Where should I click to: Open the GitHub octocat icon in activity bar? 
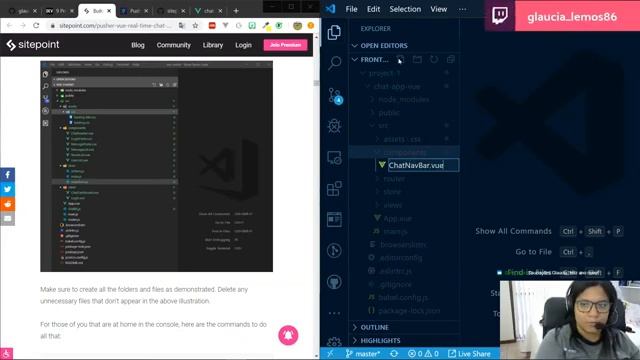click(334, 282)
